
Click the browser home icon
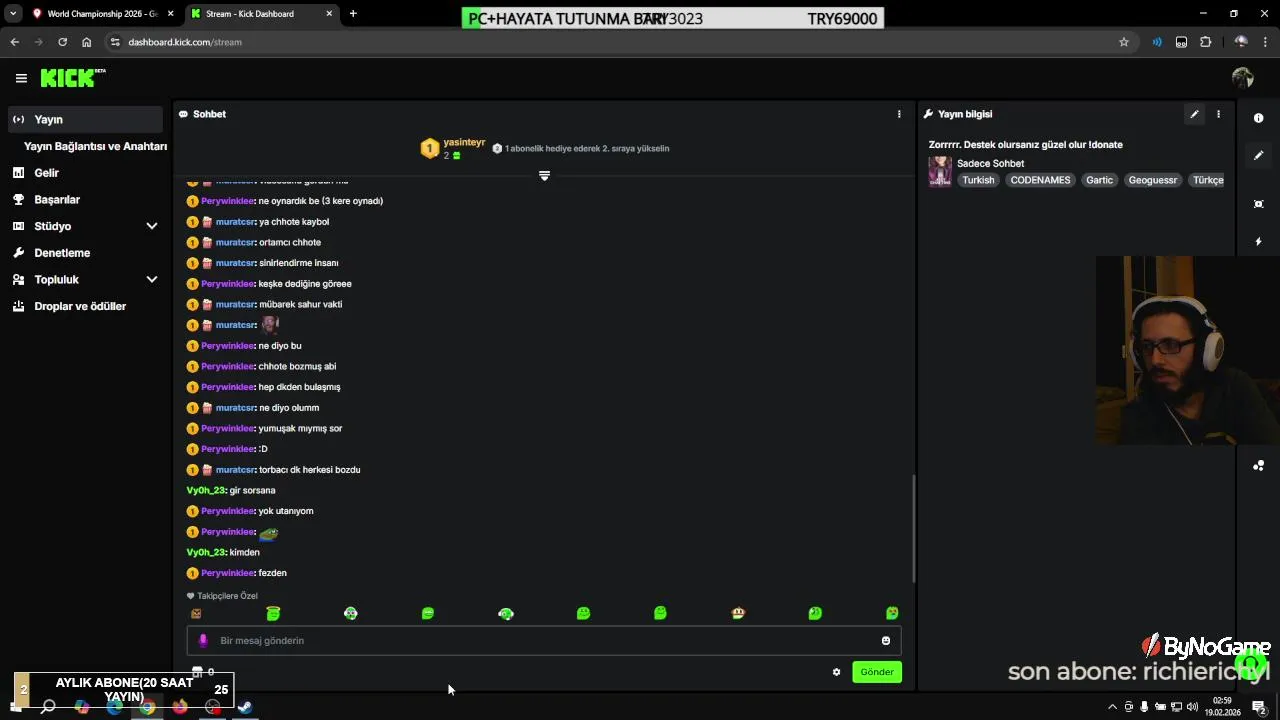point(87,42)
